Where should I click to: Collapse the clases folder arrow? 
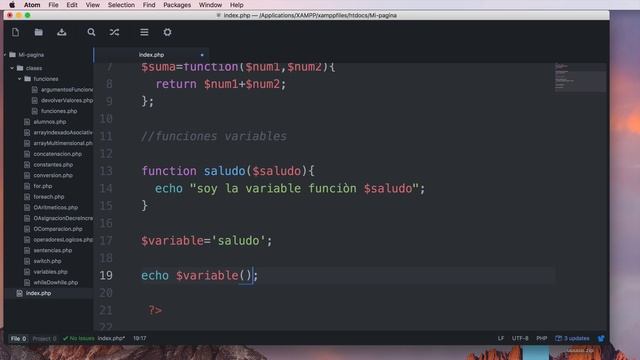12,68
